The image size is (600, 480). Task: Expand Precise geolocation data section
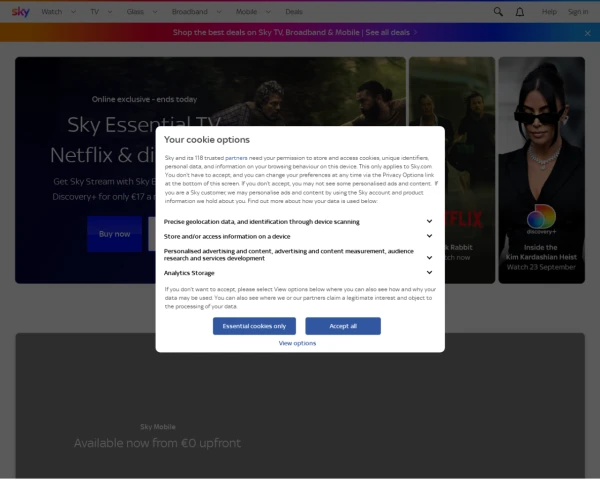(429, 221)
